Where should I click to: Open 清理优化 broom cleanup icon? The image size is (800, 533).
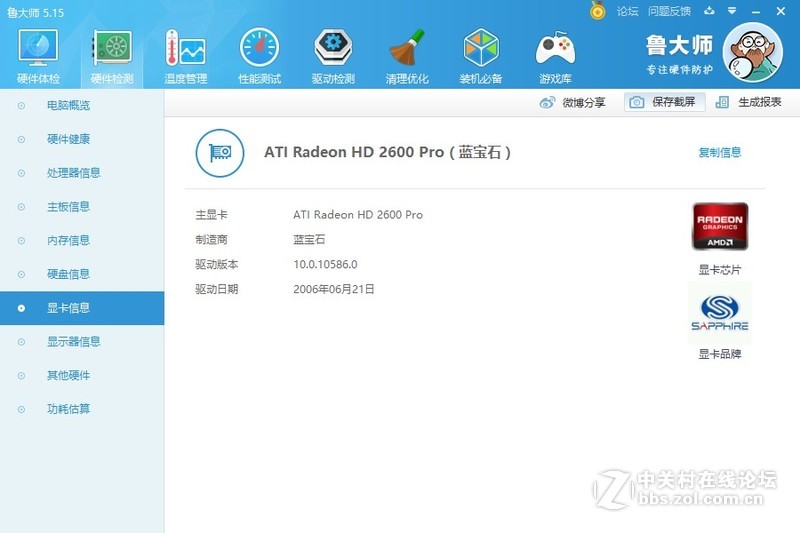click(407, 56)
